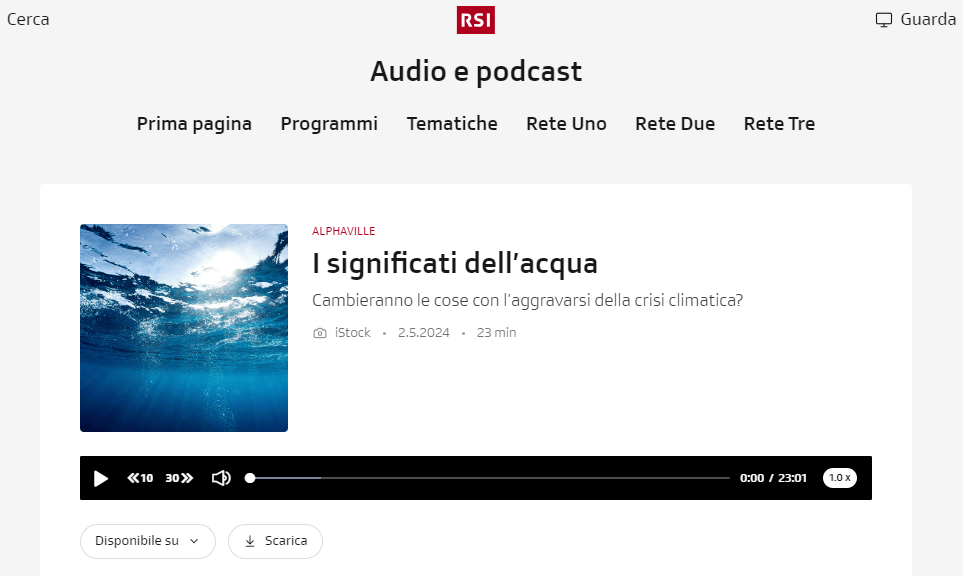Play the podcast episode
The width and height of the screenshot is (963, 576).
point(101,478)
